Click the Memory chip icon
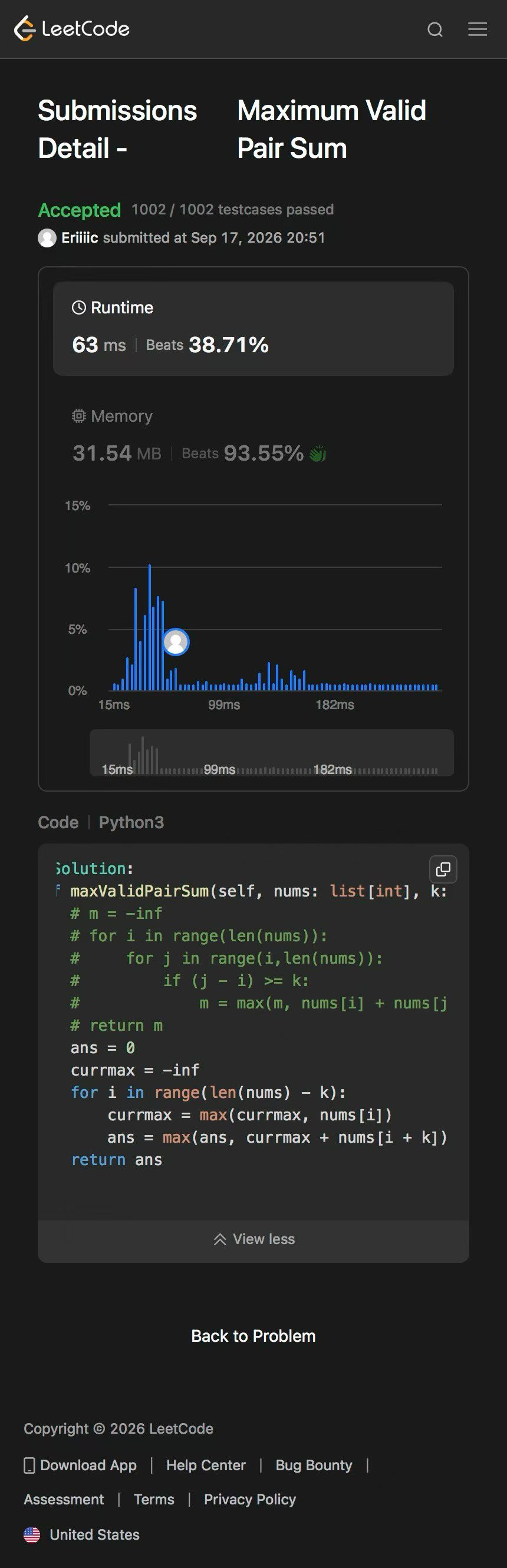507x1568 pixels. [78, 416]
